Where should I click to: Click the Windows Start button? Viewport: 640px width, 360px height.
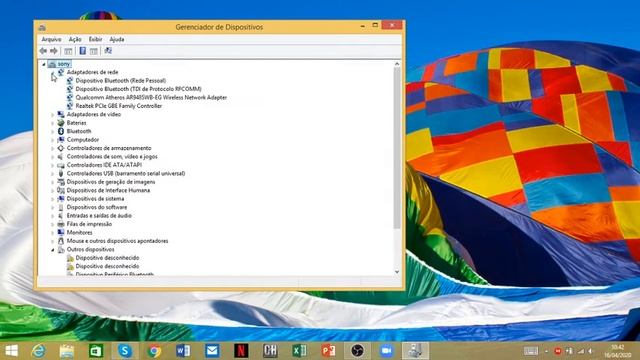pyautogui.click(x=11, y=351)
